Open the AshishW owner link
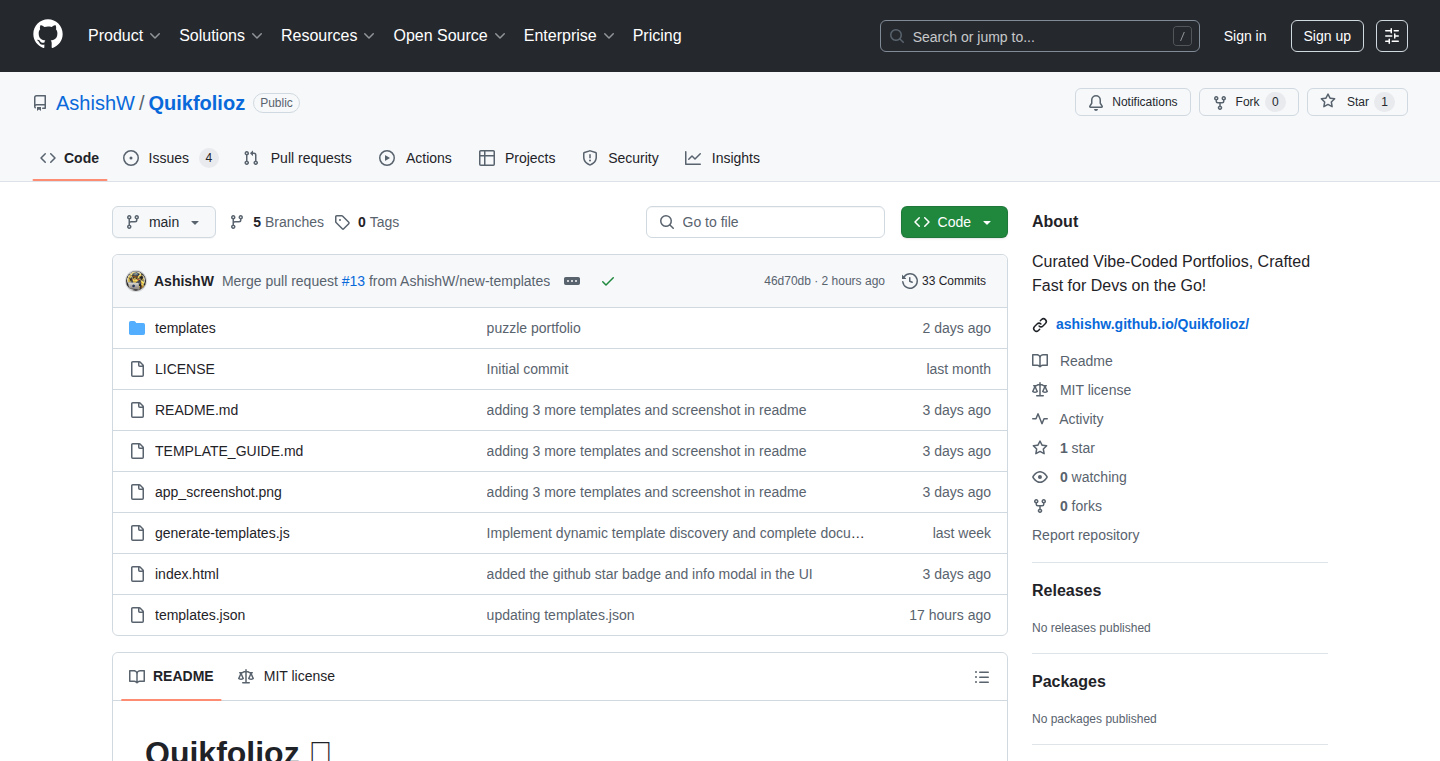This screenshot has height=761, width=1440. [95, 103]
